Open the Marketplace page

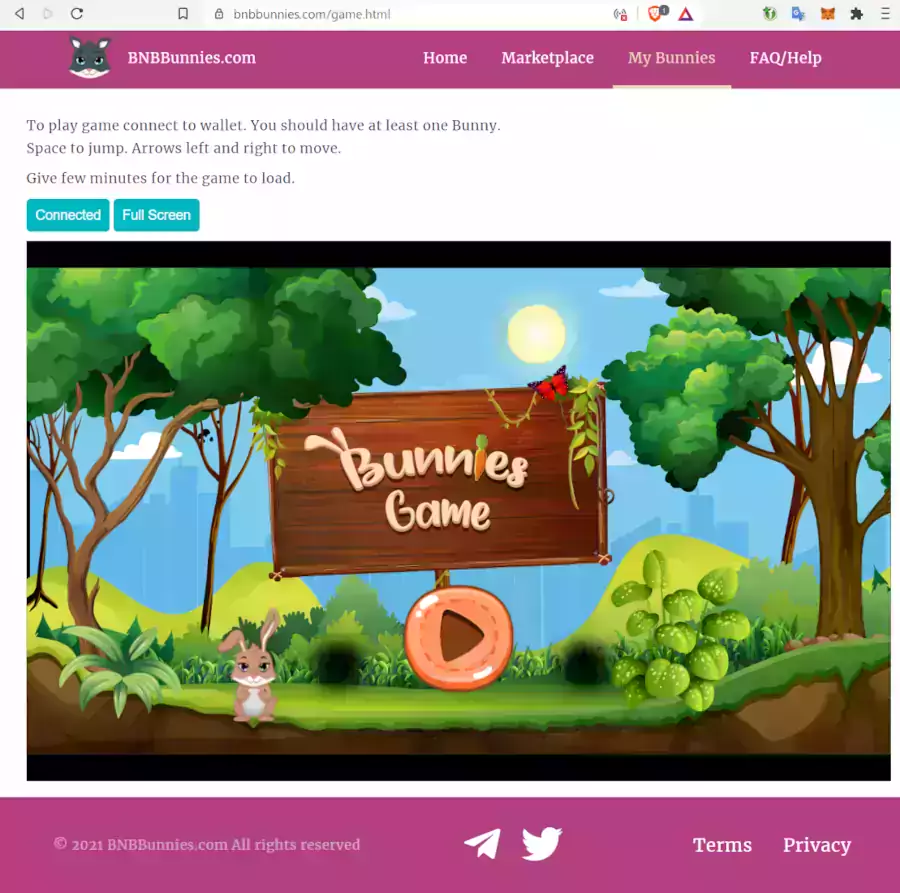pyautogui.click(x=547, y=58)
